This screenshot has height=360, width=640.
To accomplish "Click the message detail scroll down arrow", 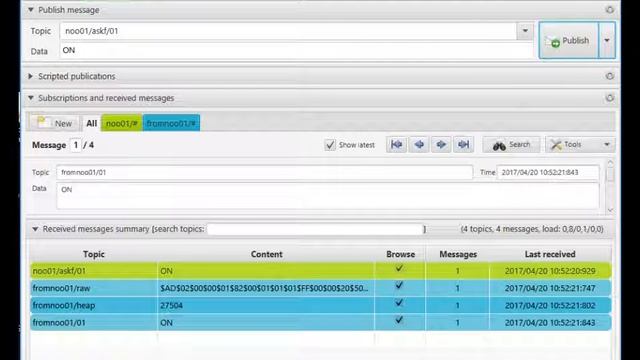I will [610, 210].
